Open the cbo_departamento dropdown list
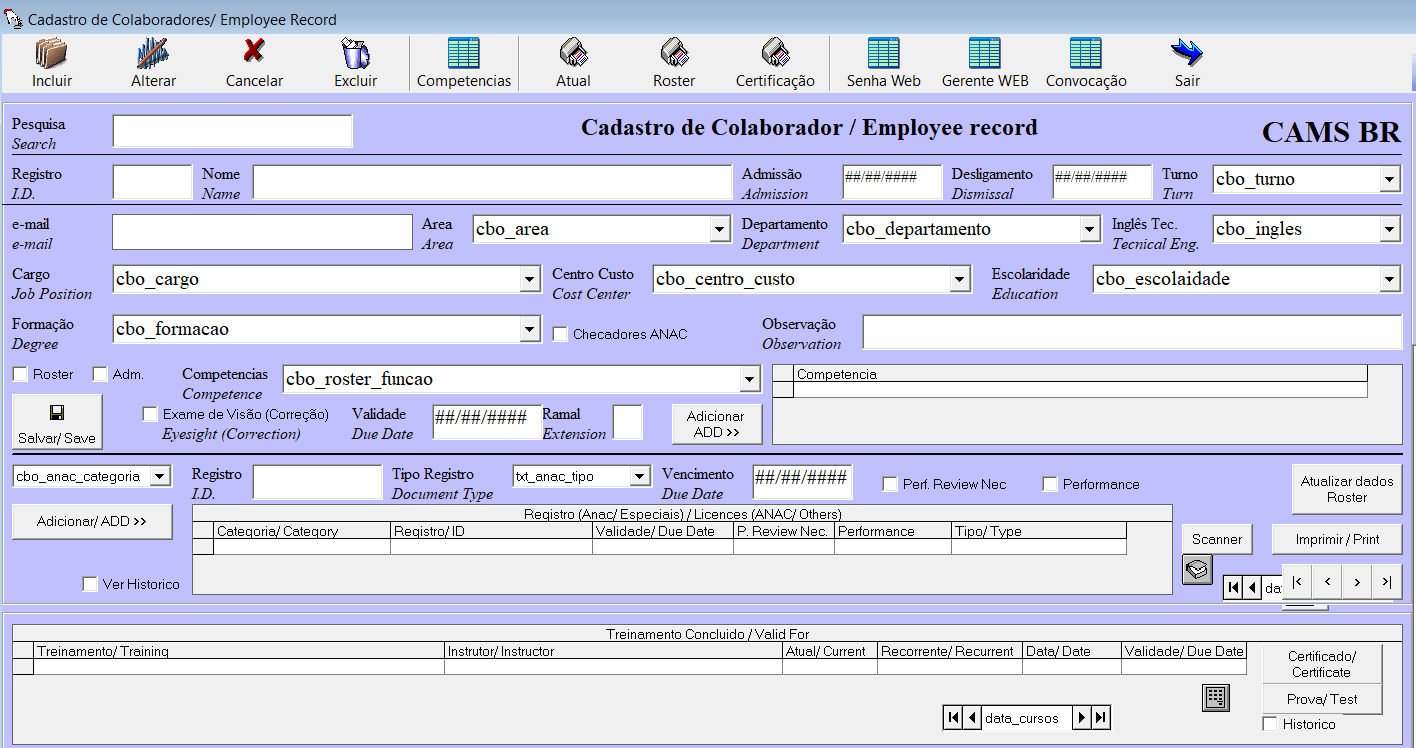 click(1090, 230)
